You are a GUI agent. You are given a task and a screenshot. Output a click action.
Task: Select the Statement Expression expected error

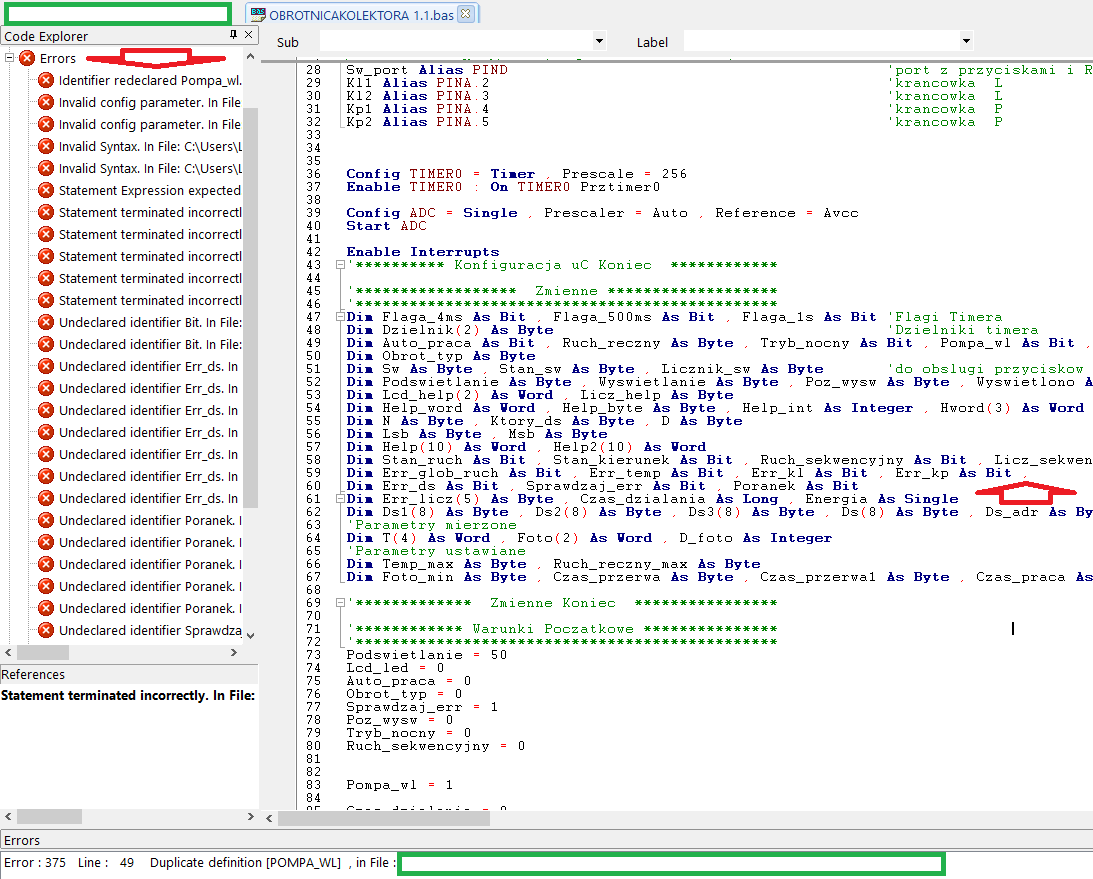(149, 190)
